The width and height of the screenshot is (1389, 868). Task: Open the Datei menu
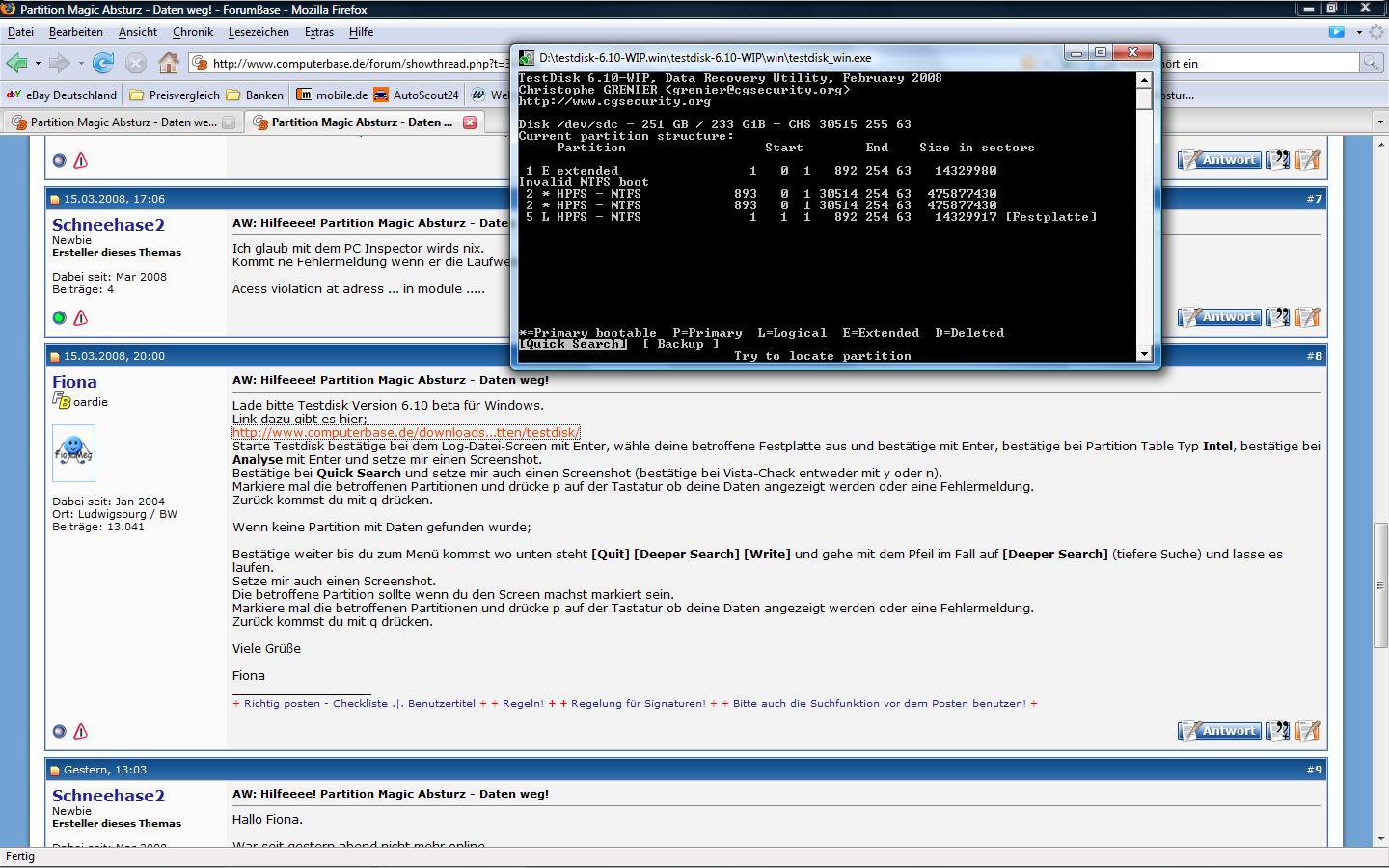pyautogui.click(x=20, y=32)
